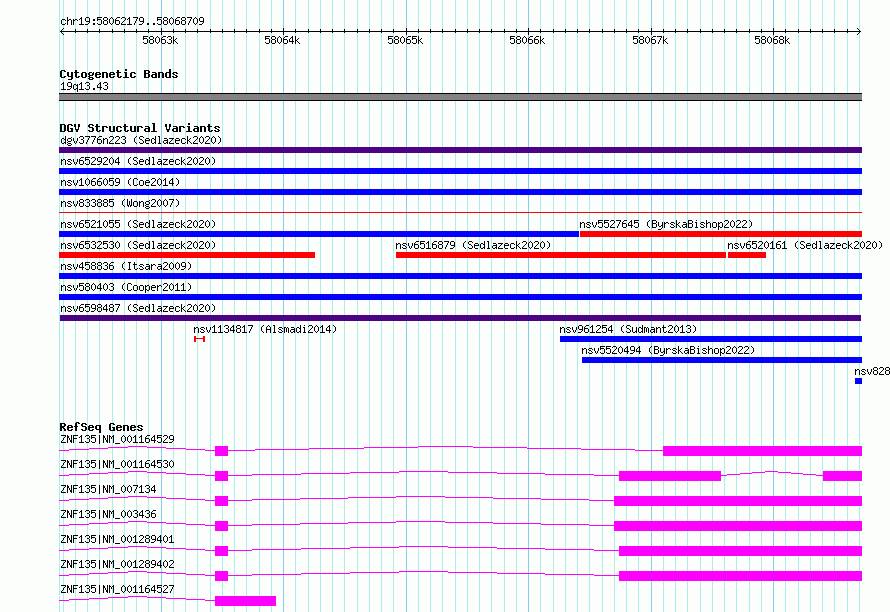This screenshot has width=890, height=612.
Task: Click the large exon of NM_001289402
Action: (x=740, y=576)
